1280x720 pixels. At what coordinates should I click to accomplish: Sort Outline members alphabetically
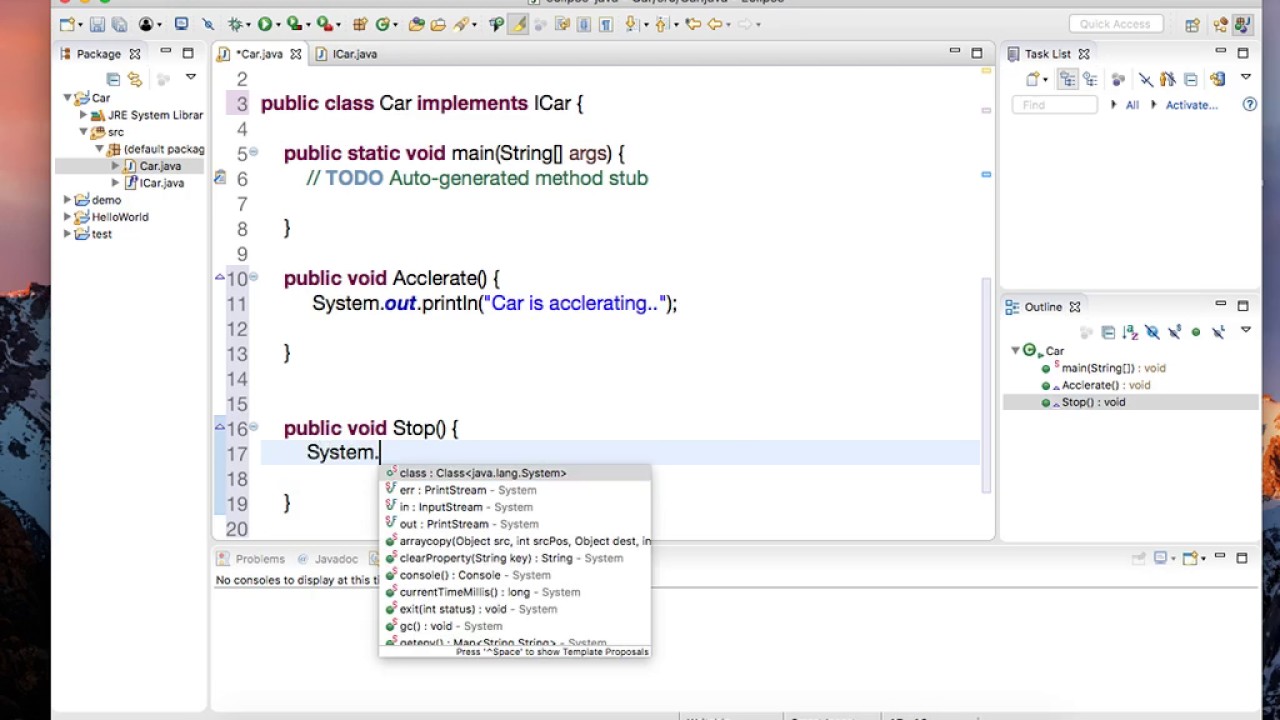pyautogui.click(x=1130, y=332)
